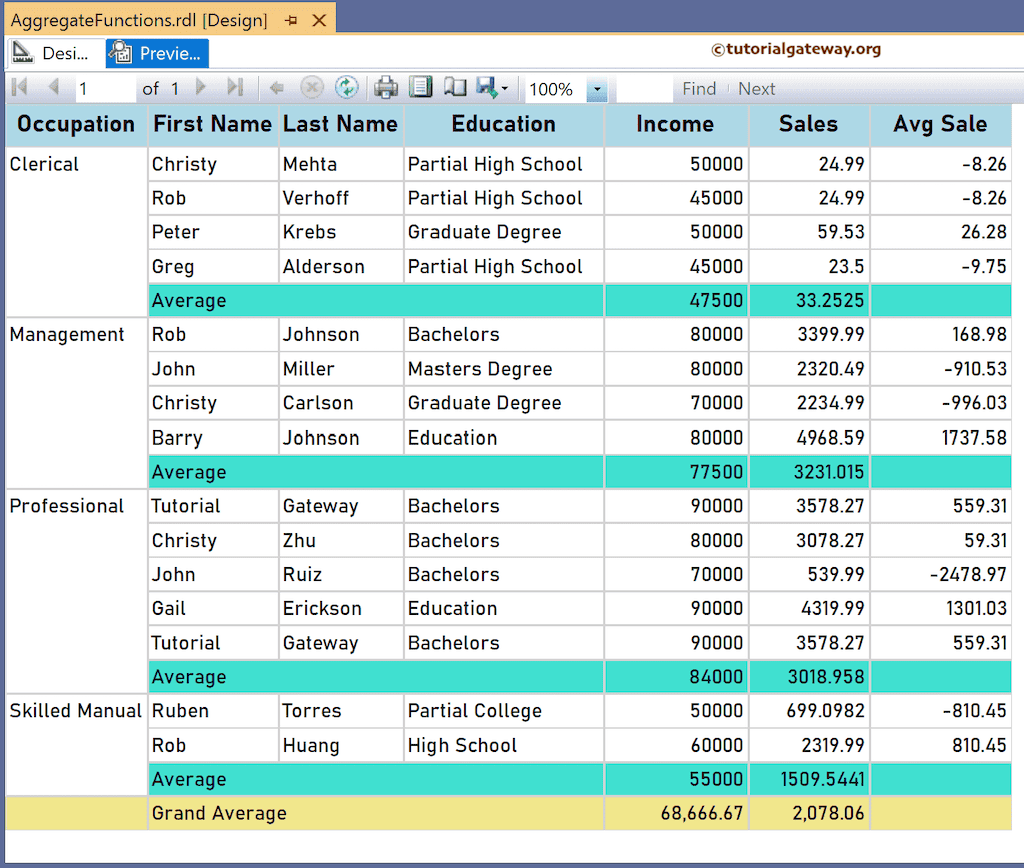This screenshot has height=868, width=1024.
Task: Switch to Print Layout view
Action: (420, 88)
